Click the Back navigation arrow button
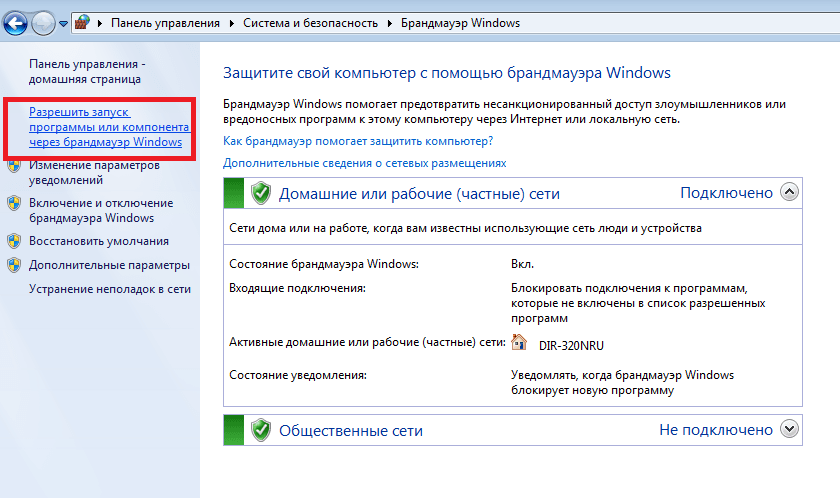Image resolution: width=840 pixels, height=498 pixels. coord(15,23)
